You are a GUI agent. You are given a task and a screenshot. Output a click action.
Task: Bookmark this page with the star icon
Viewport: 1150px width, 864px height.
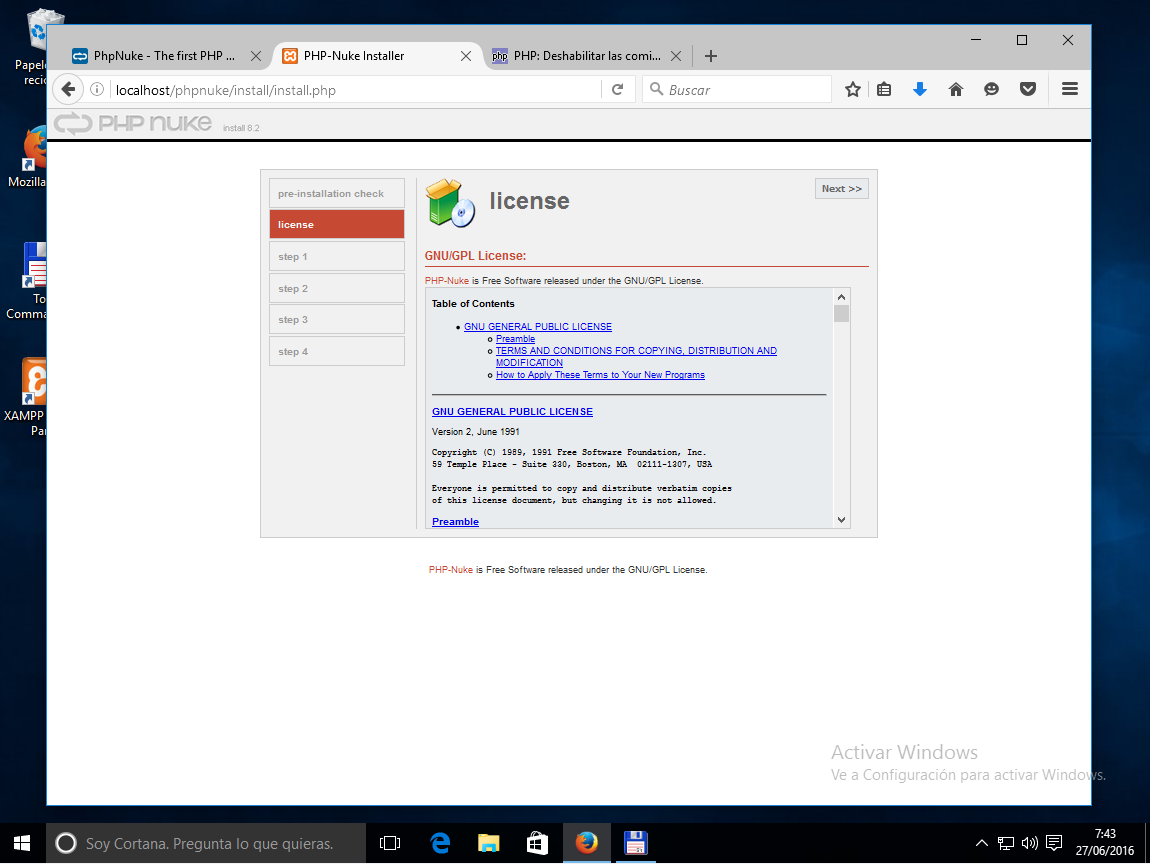click(852, 89)
